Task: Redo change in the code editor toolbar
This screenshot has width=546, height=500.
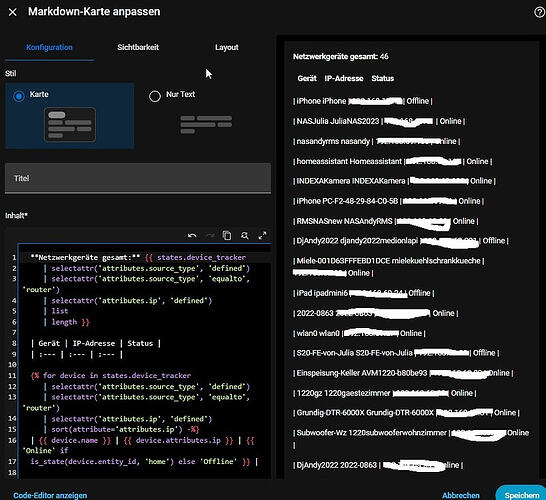Action: coord(210,236)
